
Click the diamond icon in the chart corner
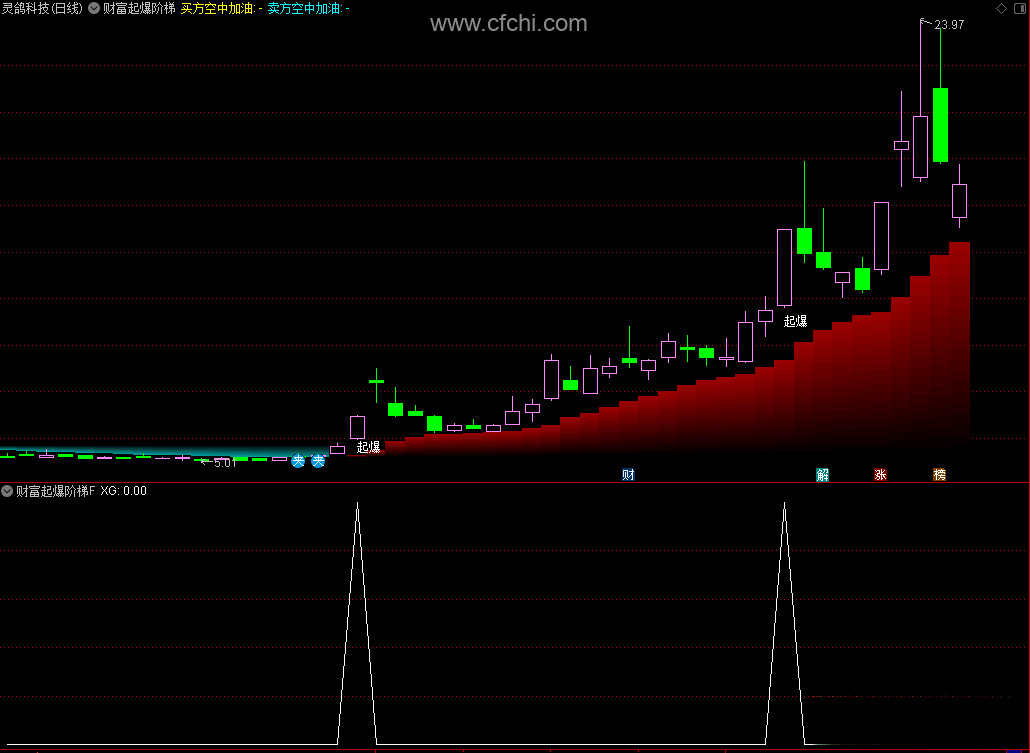[x=1001, y=8]
